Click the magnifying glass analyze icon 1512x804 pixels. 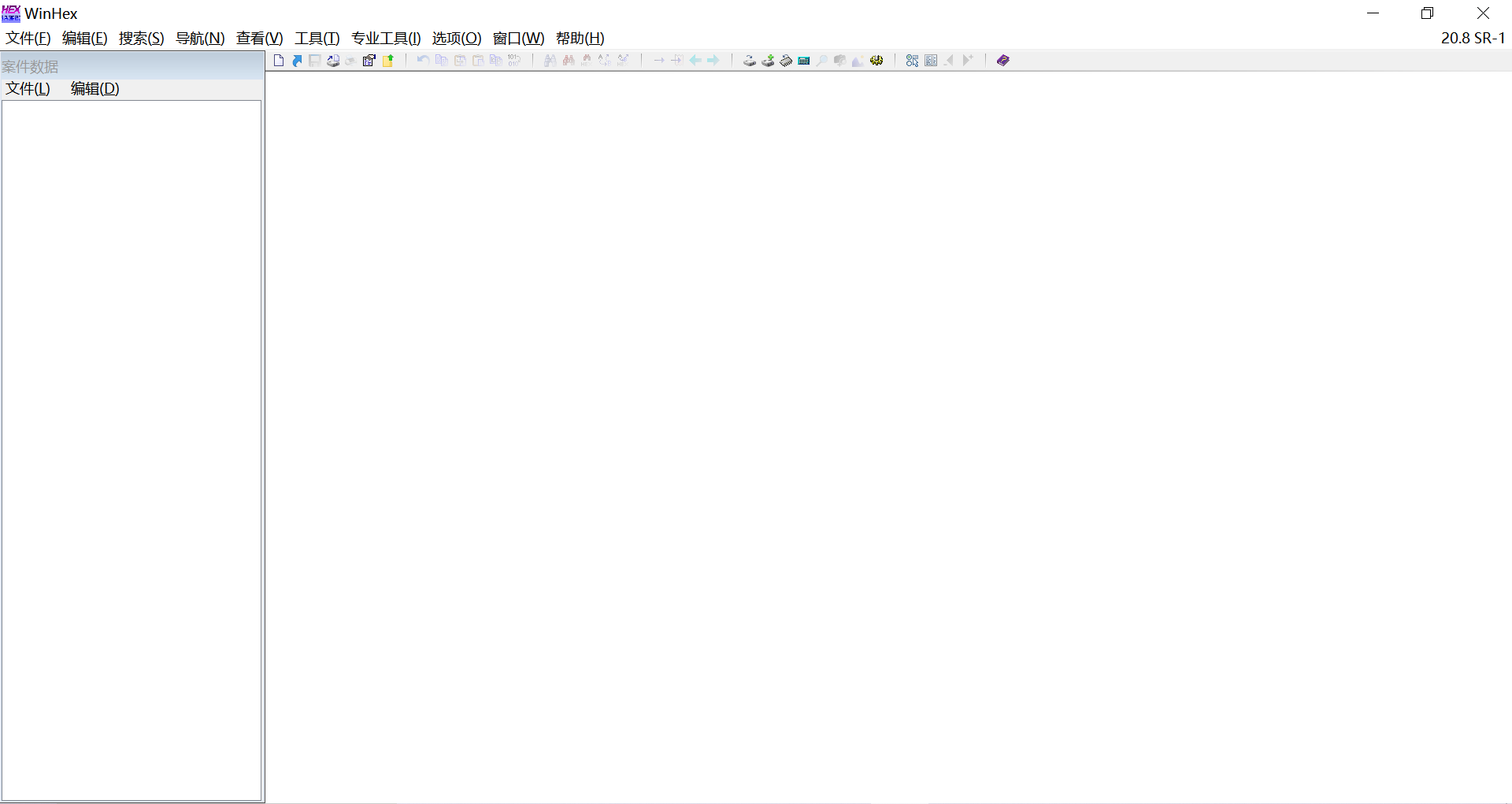point(822,61)
